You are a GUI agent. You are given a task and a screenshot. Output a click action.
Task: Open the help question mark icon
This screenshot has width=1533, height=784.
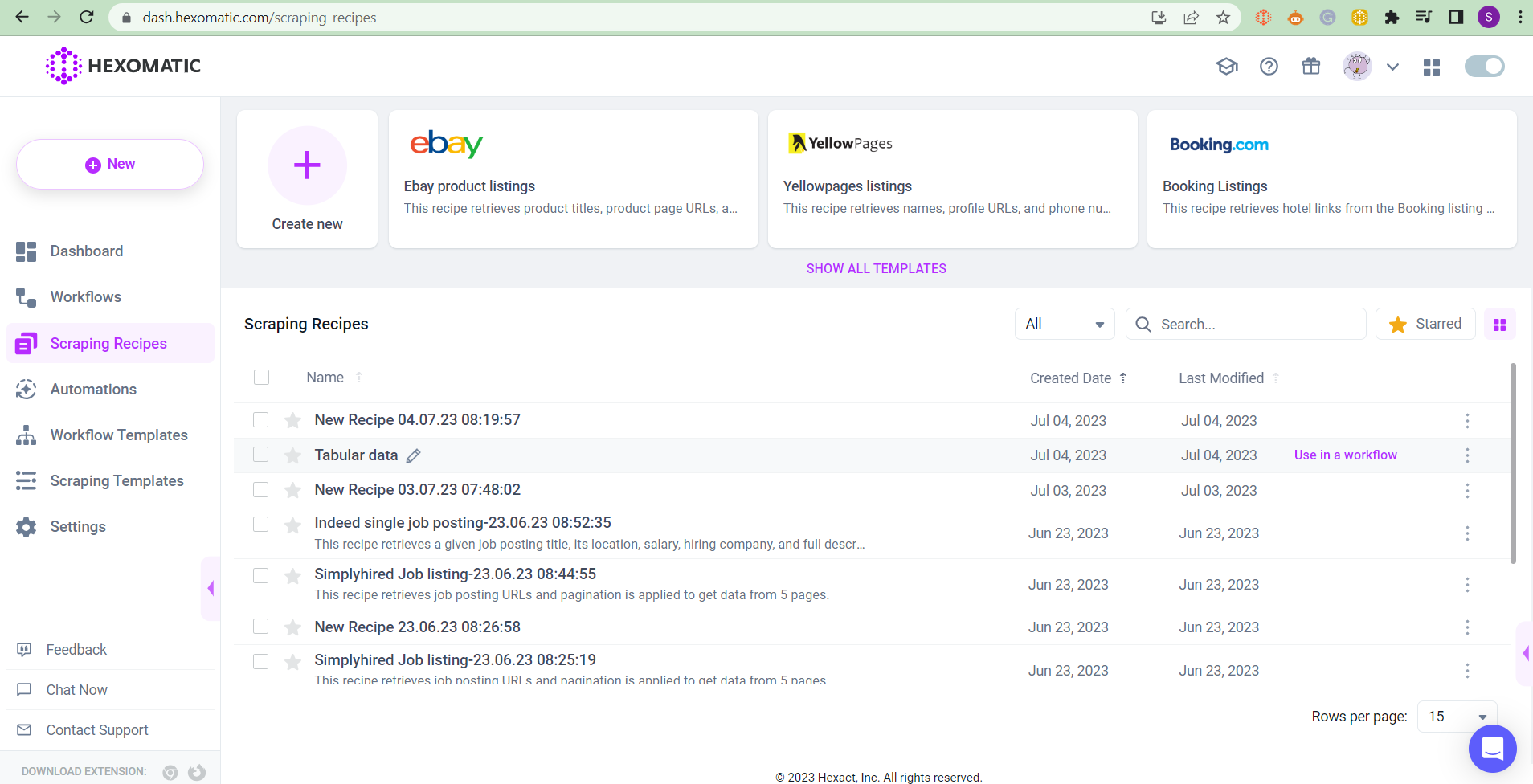(x=1269, y=67)
